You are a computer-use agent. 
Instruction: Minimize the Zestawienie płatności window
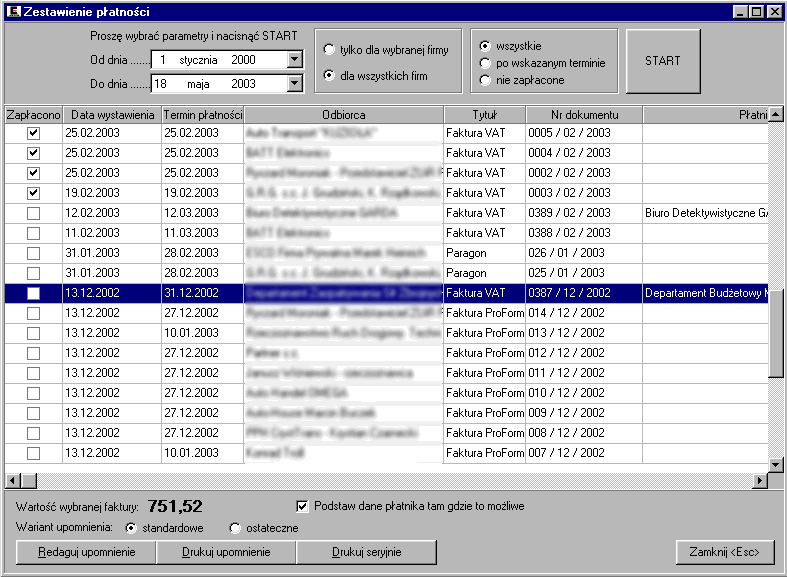click(x=741, y=11)
